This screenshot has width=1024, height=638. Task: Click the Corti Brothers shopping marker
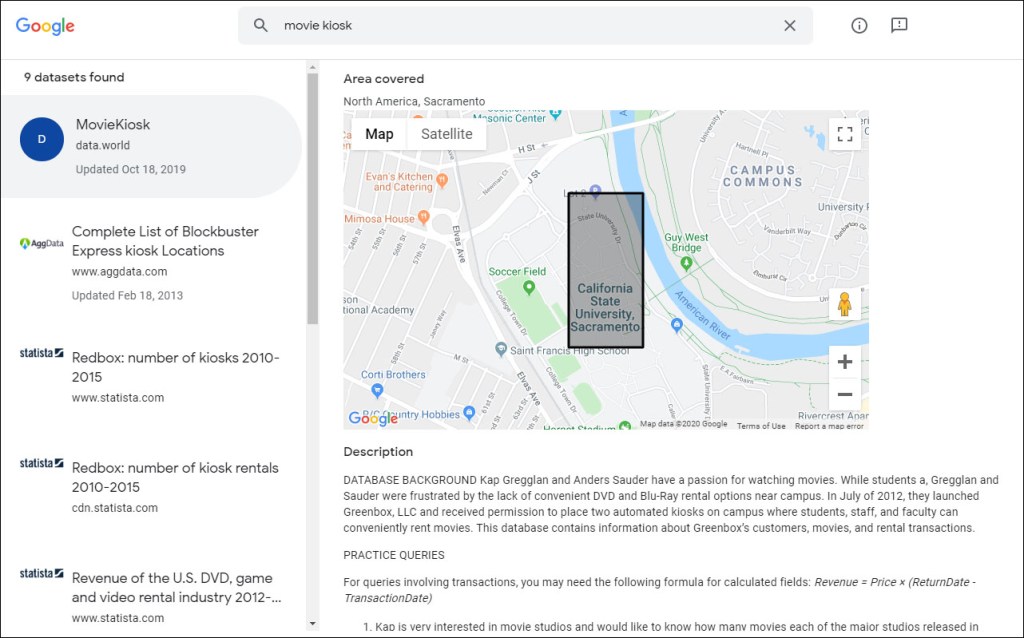377,391
